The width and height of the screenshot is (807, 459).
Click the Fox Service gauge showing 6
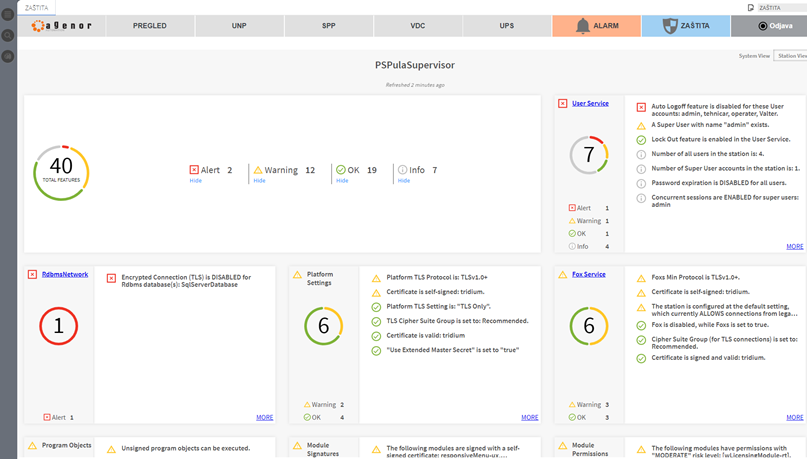tap(589, 326)
